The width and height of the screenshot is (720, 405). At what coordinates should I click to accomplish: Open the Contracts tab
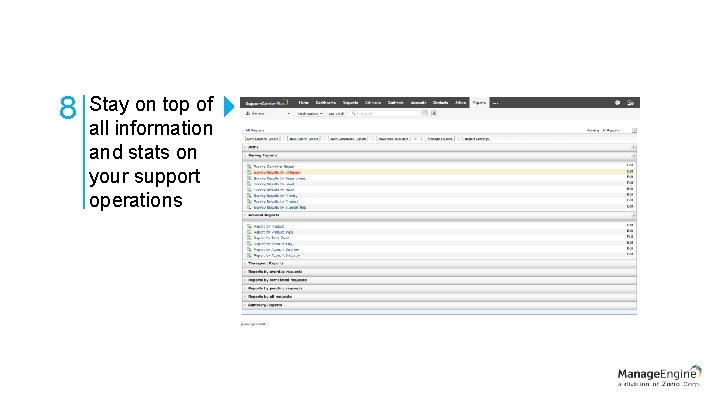tap(395, 102)
